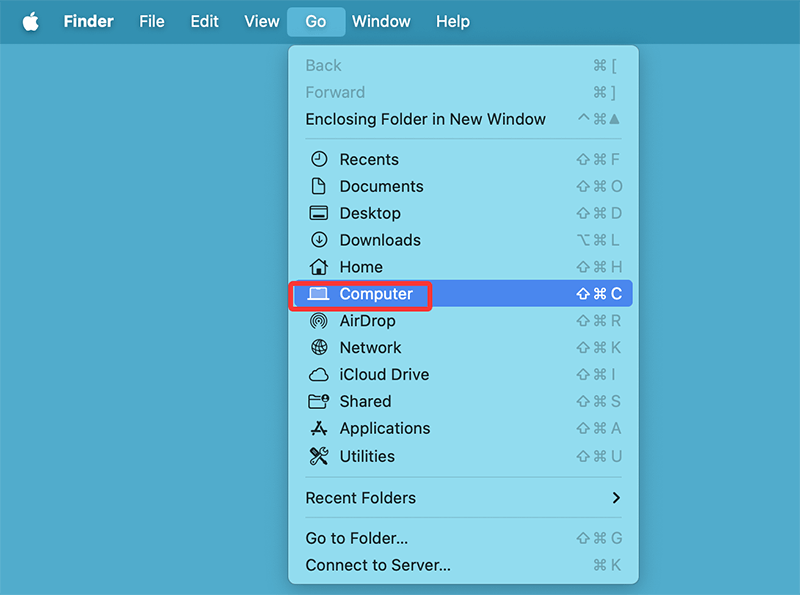Open the Finder menu

(x=88, y=21)
